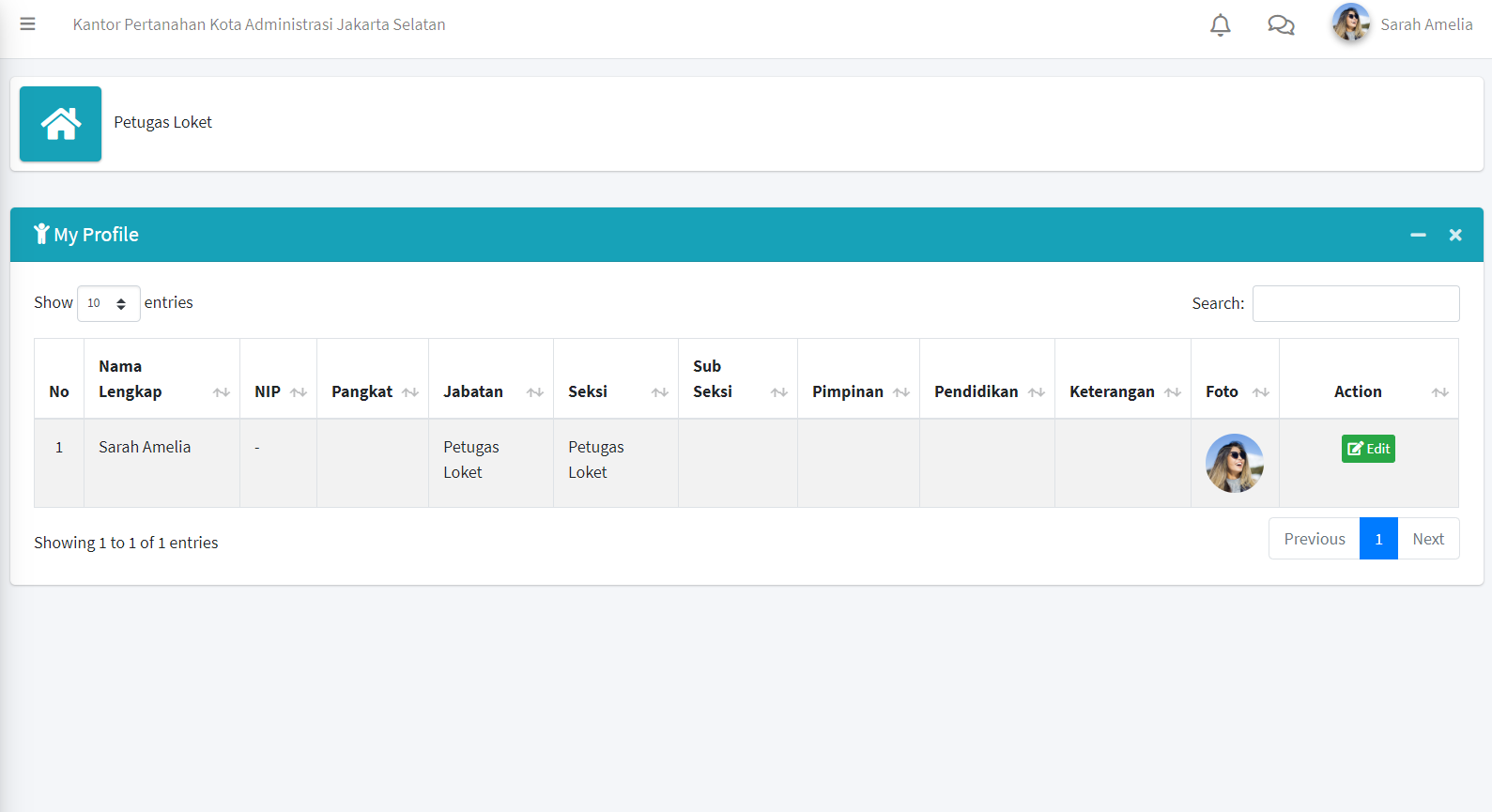Open the hamburger sidebar menu
Screen dimensions: 1492x812
point(27,24)
